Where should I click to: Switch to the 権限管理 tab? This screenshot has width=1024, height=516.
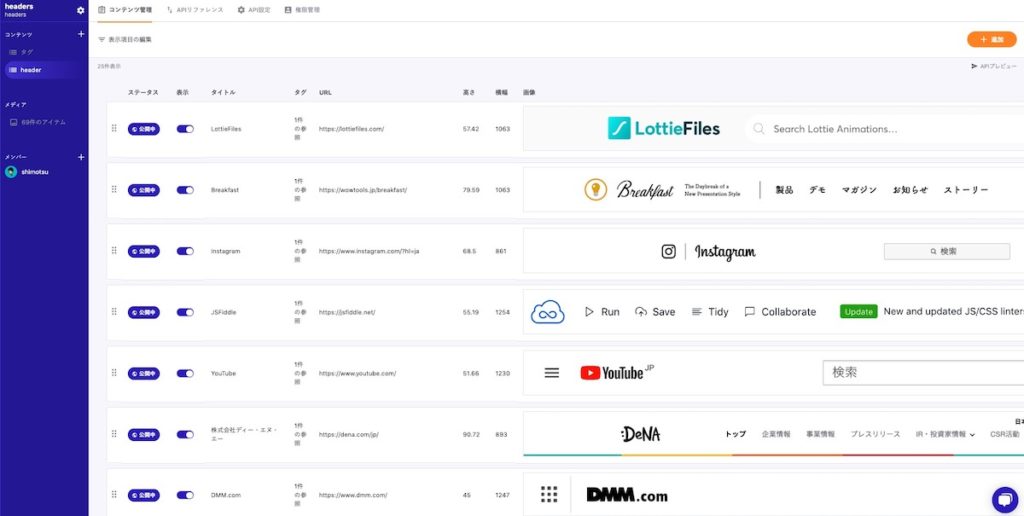(302, 10)
